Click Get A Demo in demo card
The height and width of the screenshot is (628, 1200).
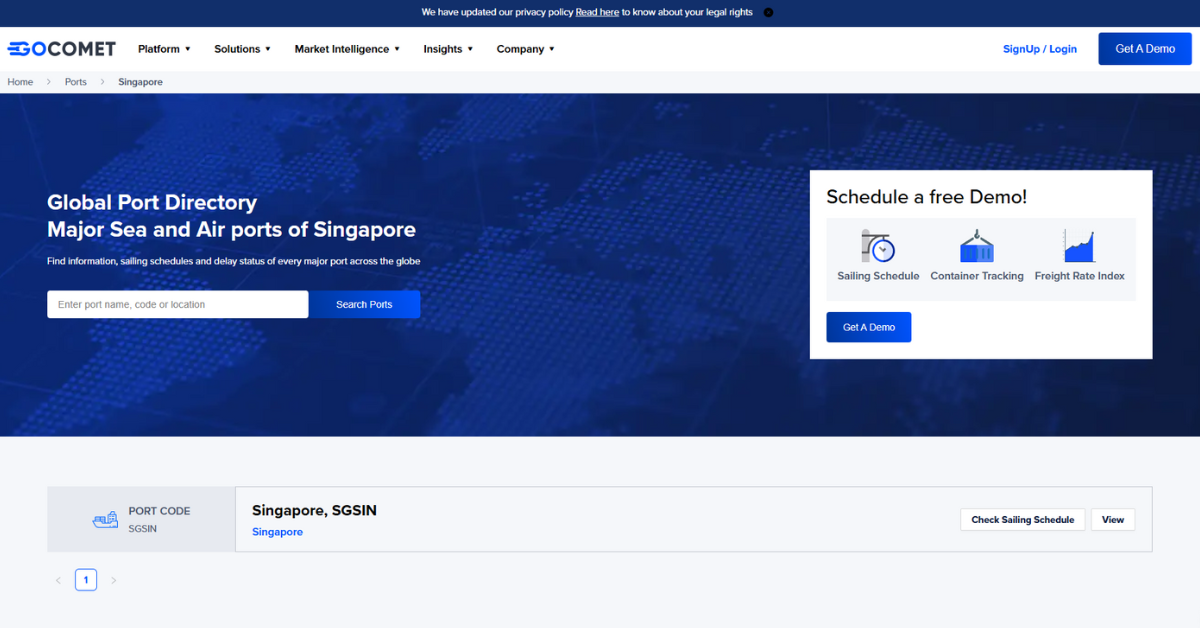pos(869,327)
